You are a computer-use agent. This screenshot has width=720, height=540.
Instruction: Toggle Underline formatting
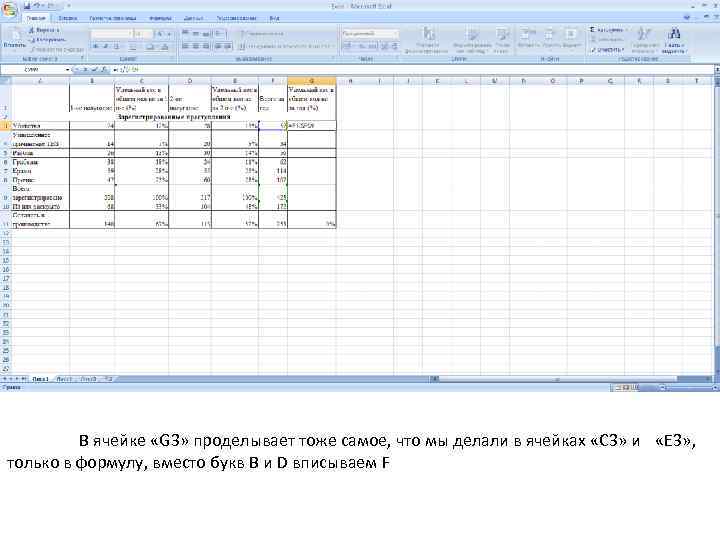[x=117, y=46]
